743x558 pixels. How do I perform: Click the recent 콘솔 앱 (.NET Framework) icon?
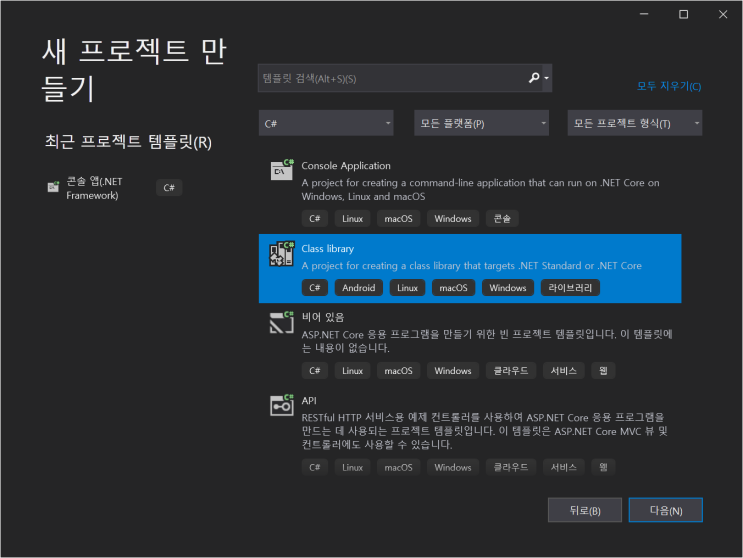click(x=53, y=187)
